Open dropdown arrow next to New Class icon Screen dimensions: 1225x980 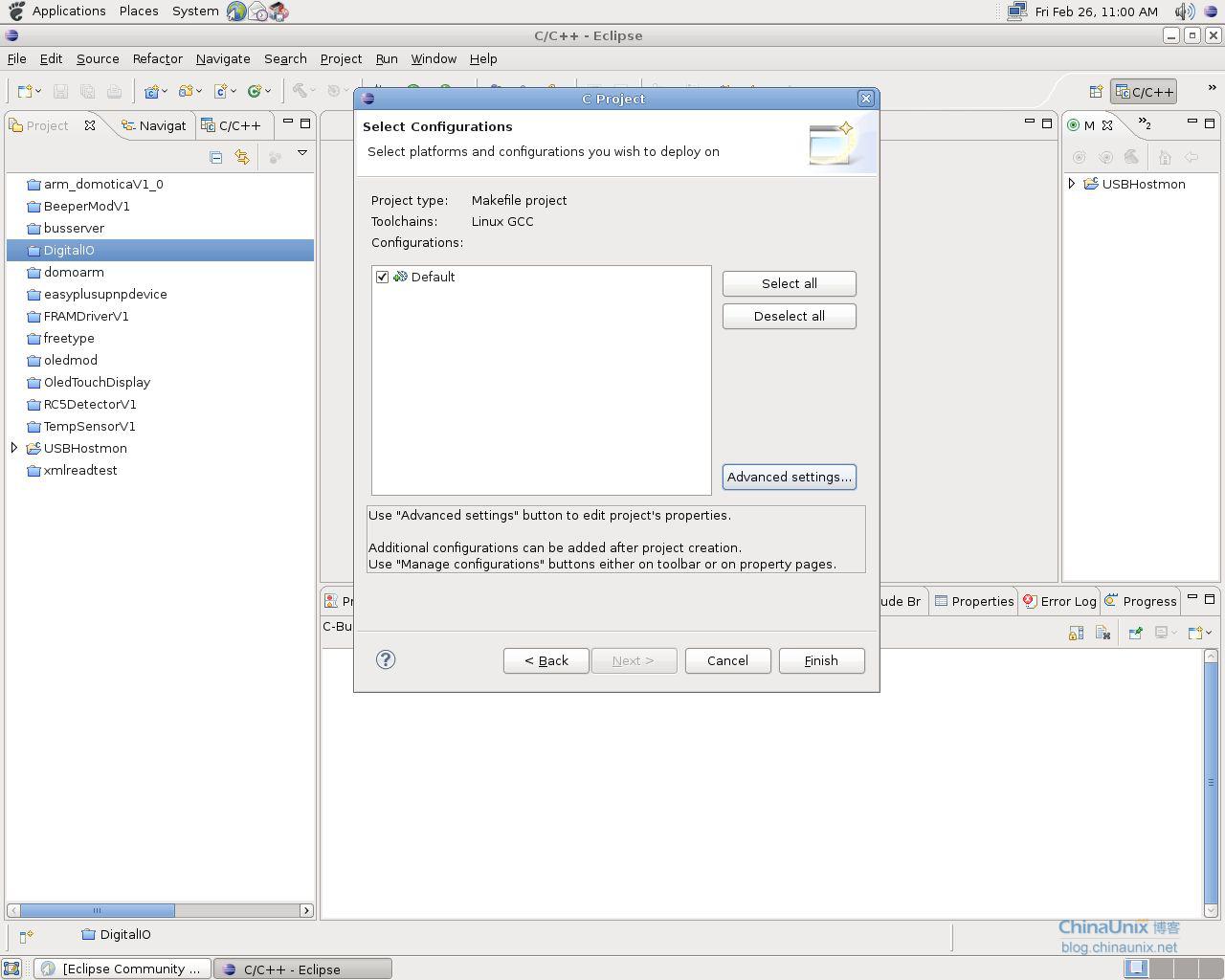[268, 92]
